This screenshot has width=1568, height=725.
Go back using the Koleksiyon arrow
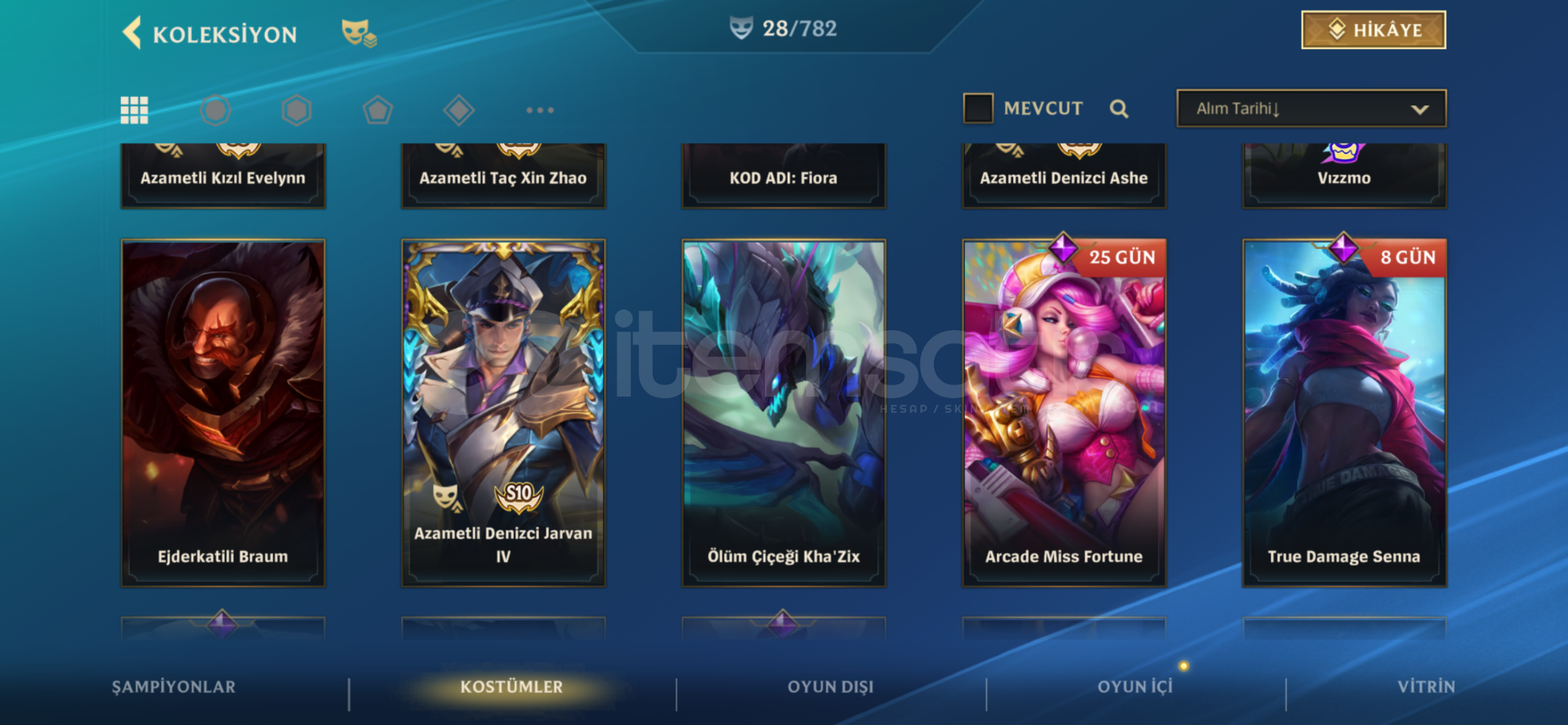[132, 32]
